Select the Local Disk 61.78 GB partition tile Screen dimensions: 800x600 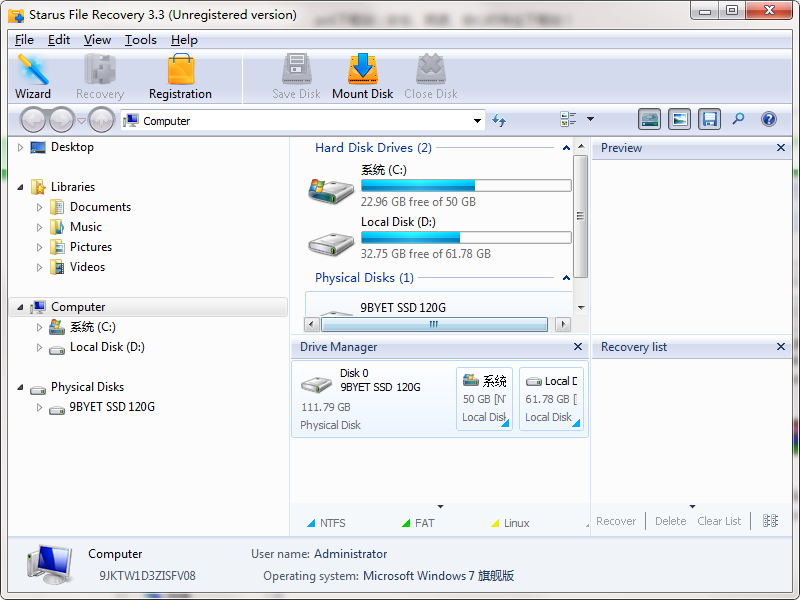pyautogui.click(x=551, y=399)
